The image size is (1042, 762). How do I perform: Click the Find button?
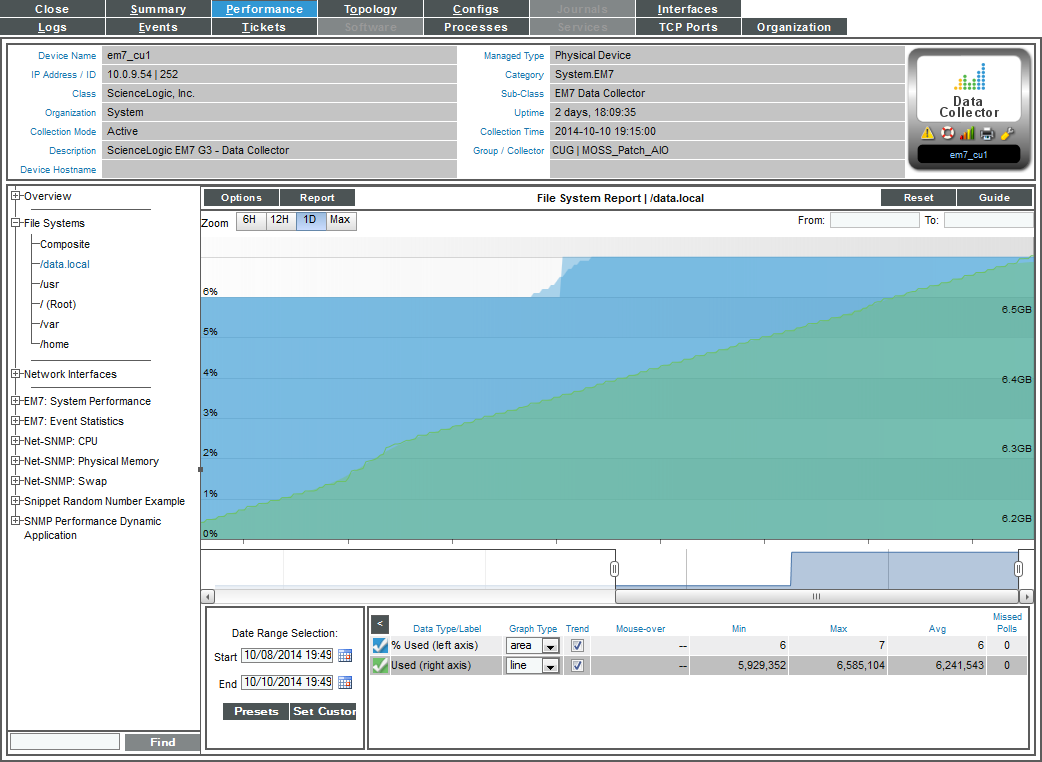click(x=162, y=742)
